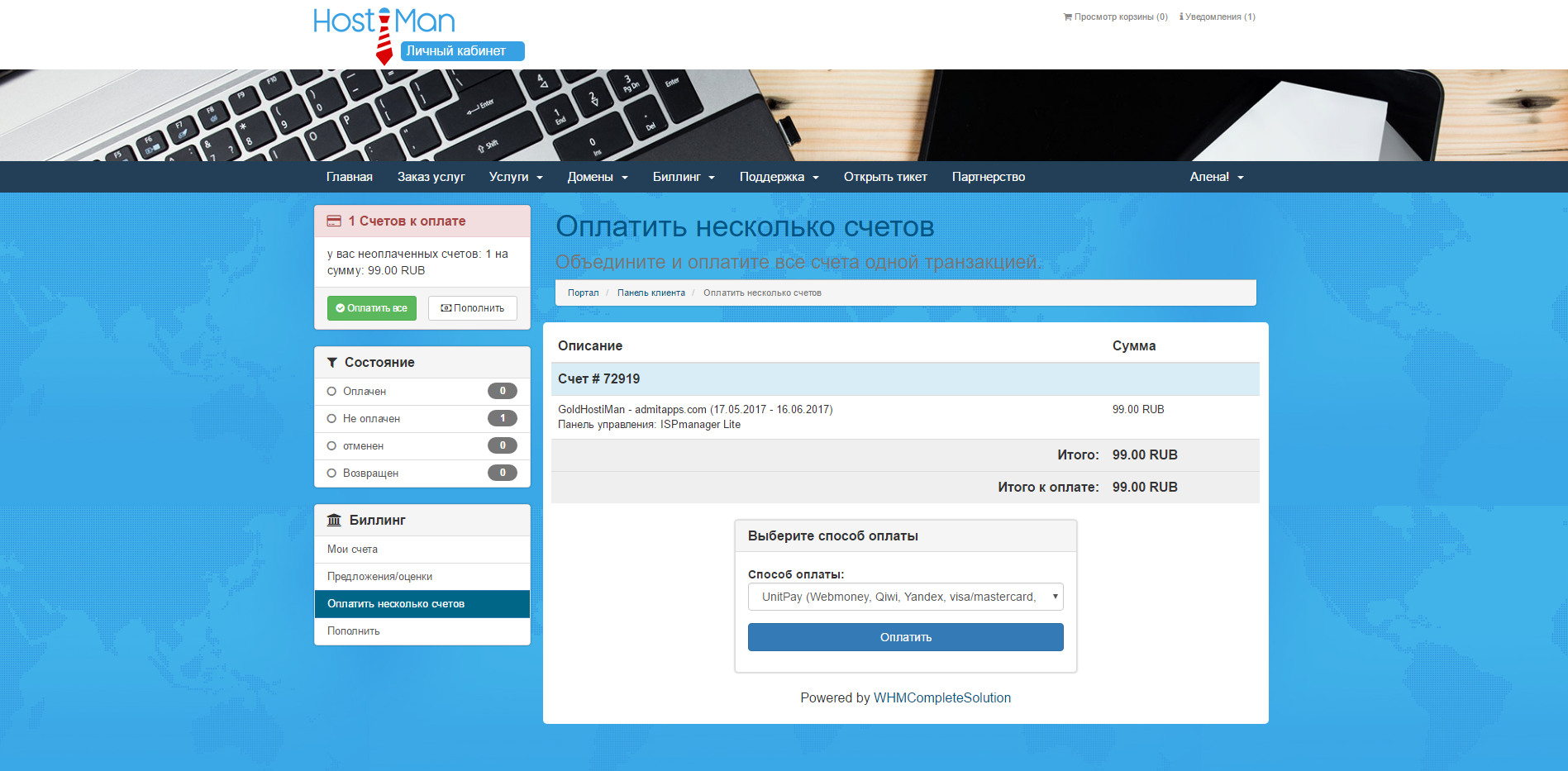
Task: Click the Панель управления: ISPmanager Lite line
Action: point(650,425)
